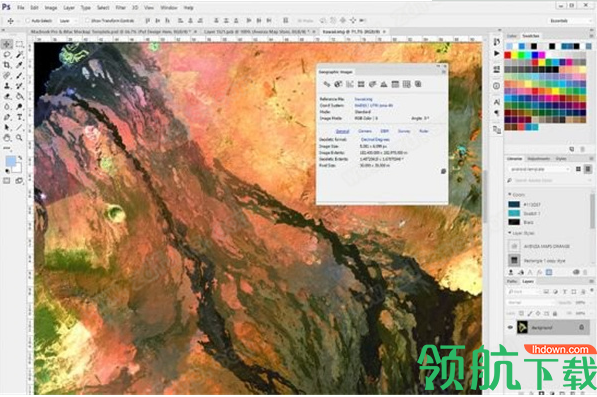Select the Lasso tool

click(x=7, y=55)
